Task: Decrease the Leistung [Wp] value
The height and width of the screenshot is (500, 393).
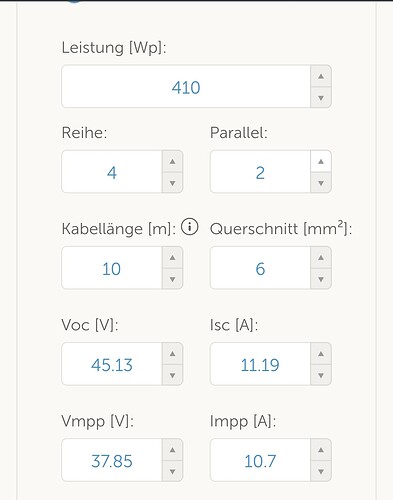Action: coord(321,98)
